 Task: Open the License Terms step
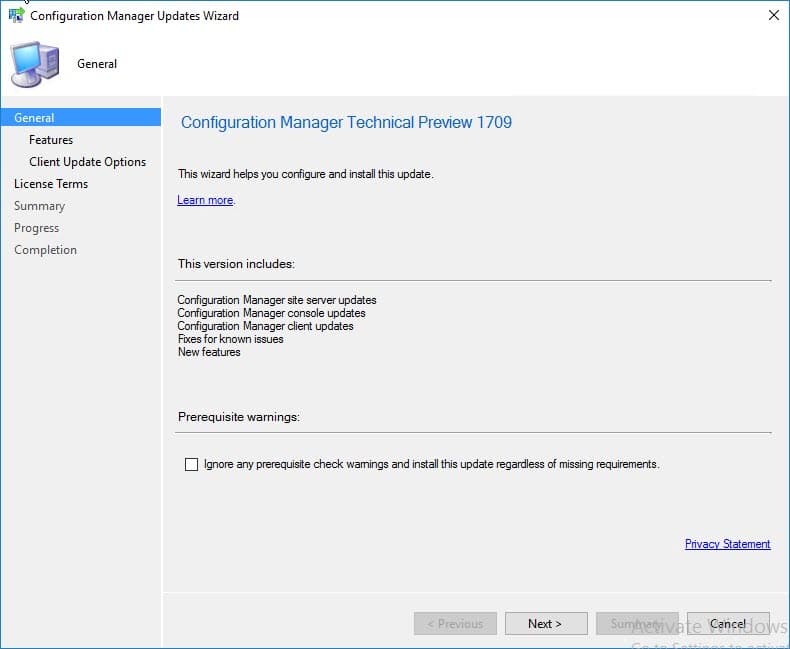[51, 184]
